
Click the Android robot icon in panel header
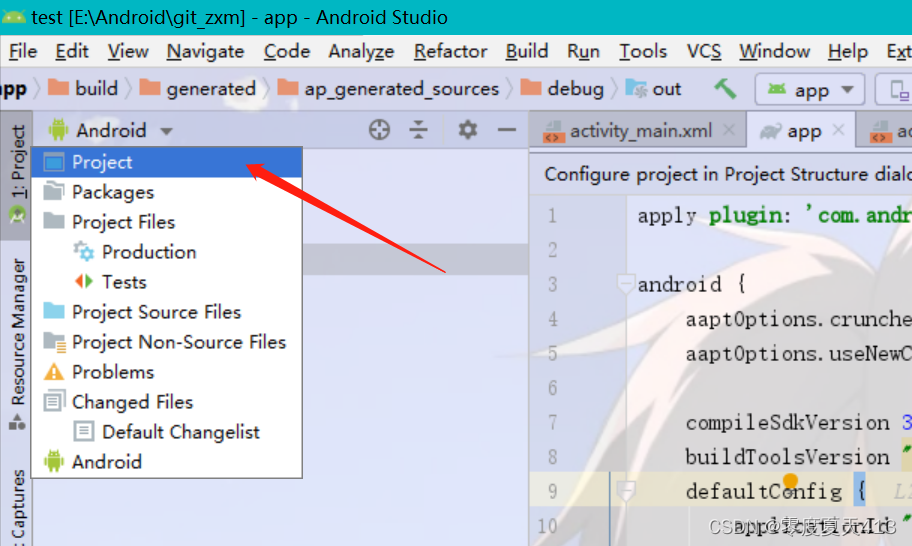click(58, 130)
